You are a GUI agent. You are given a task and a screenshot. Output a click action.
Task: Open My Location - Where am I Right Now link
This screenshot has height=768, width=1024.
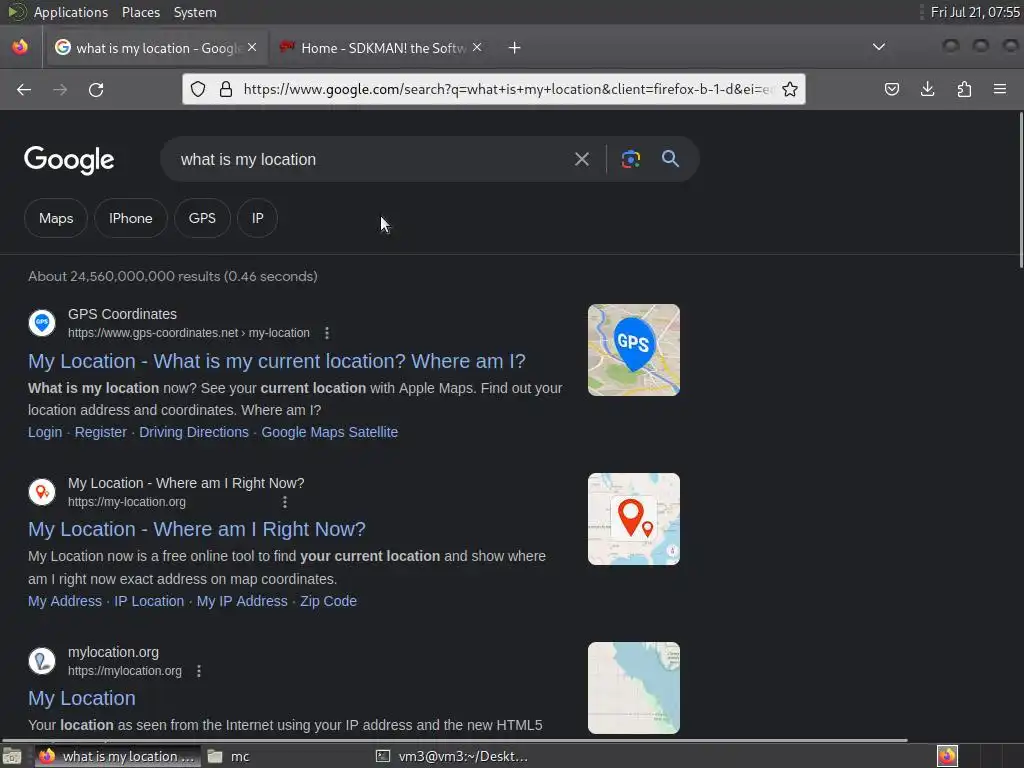(x=197, y=529)
